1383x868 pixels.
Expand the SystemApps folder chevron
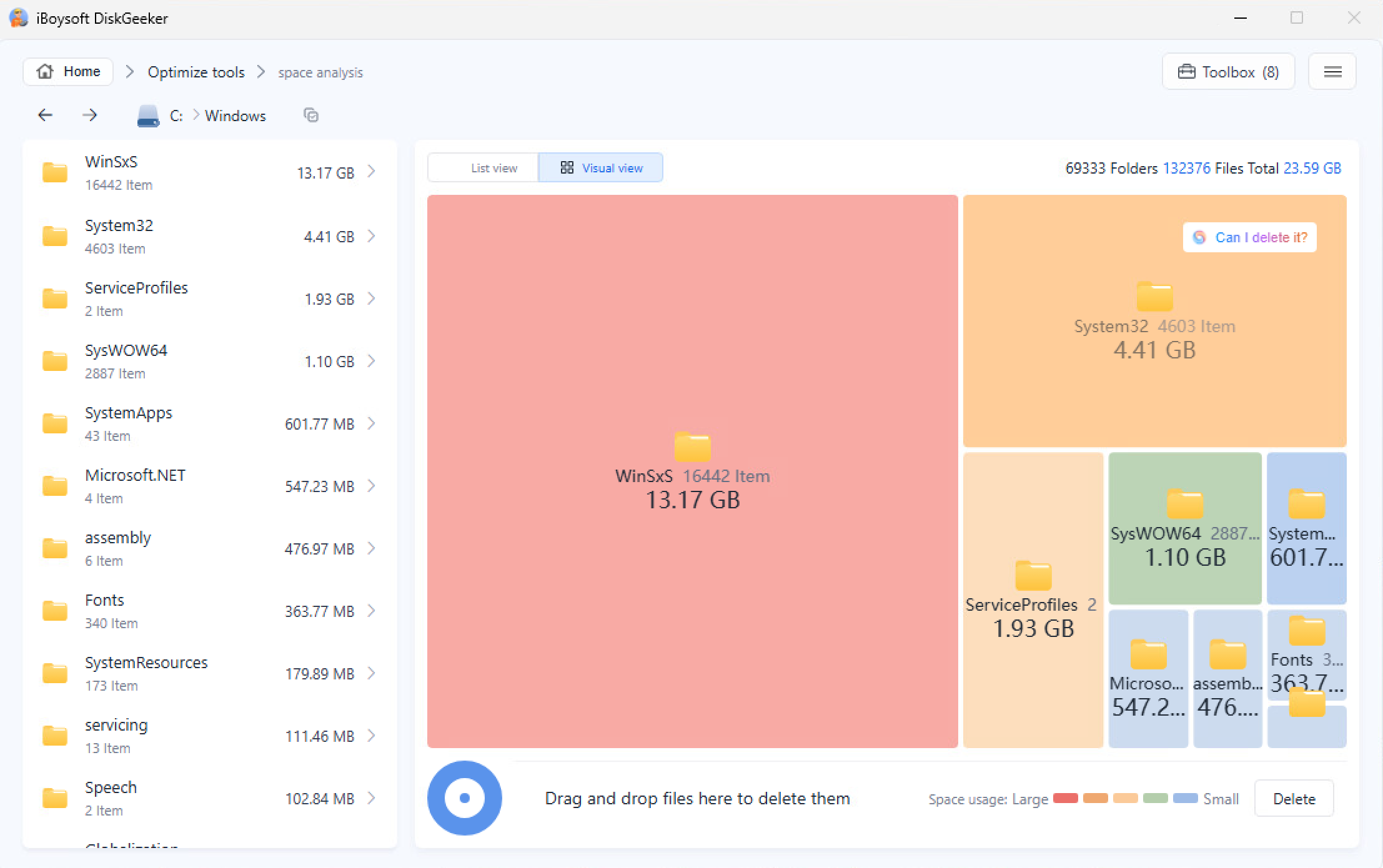[x=372, y=423]
